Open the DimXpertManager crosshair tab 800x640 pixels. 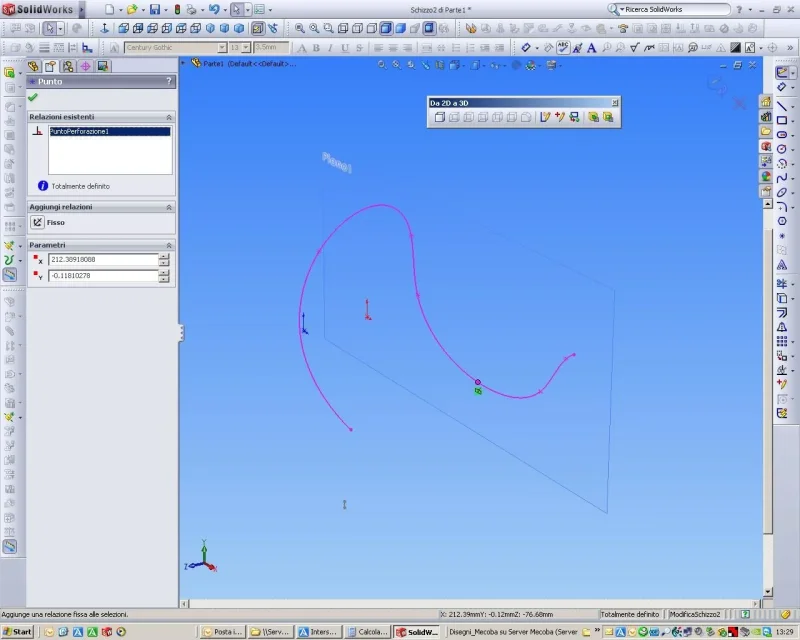tap(85, 66)
